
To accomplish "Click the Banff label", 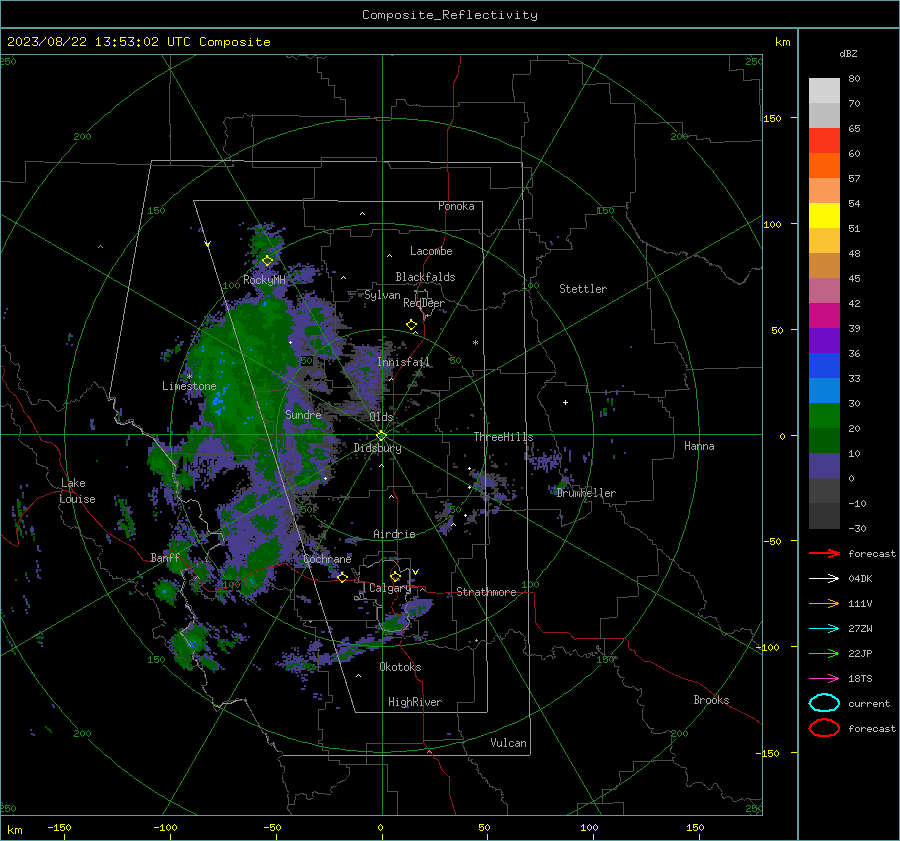I will coord(165,557).
